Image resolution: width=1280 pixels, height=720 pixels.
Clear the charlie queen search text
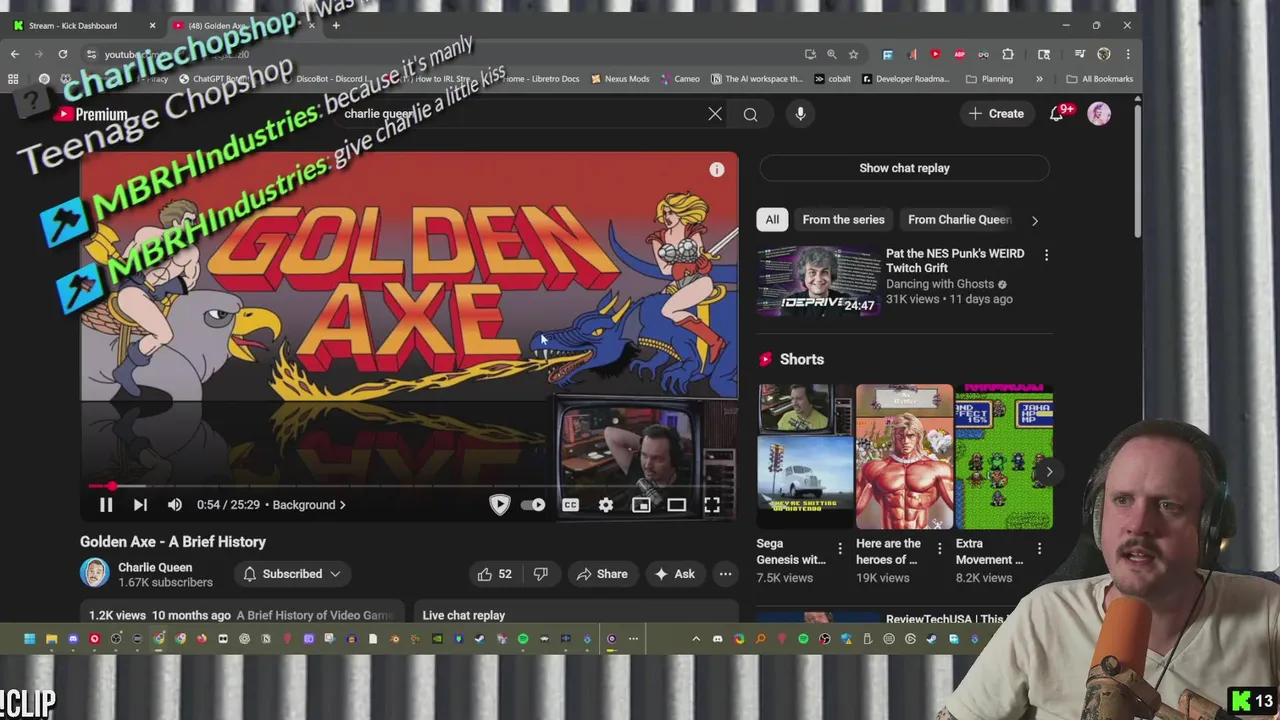[715, 114]
